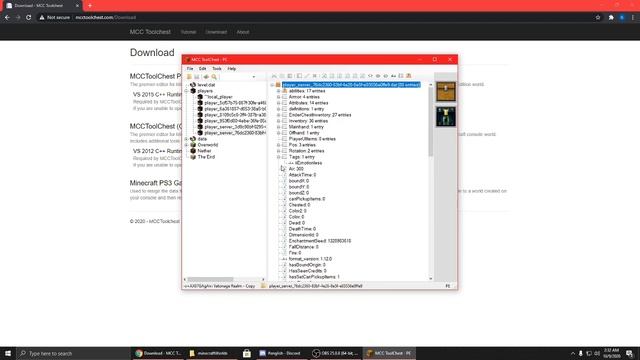This screenshot has height=360, width=640.
Task: Select the 'Dead: 0' entry
Action: 296,223
